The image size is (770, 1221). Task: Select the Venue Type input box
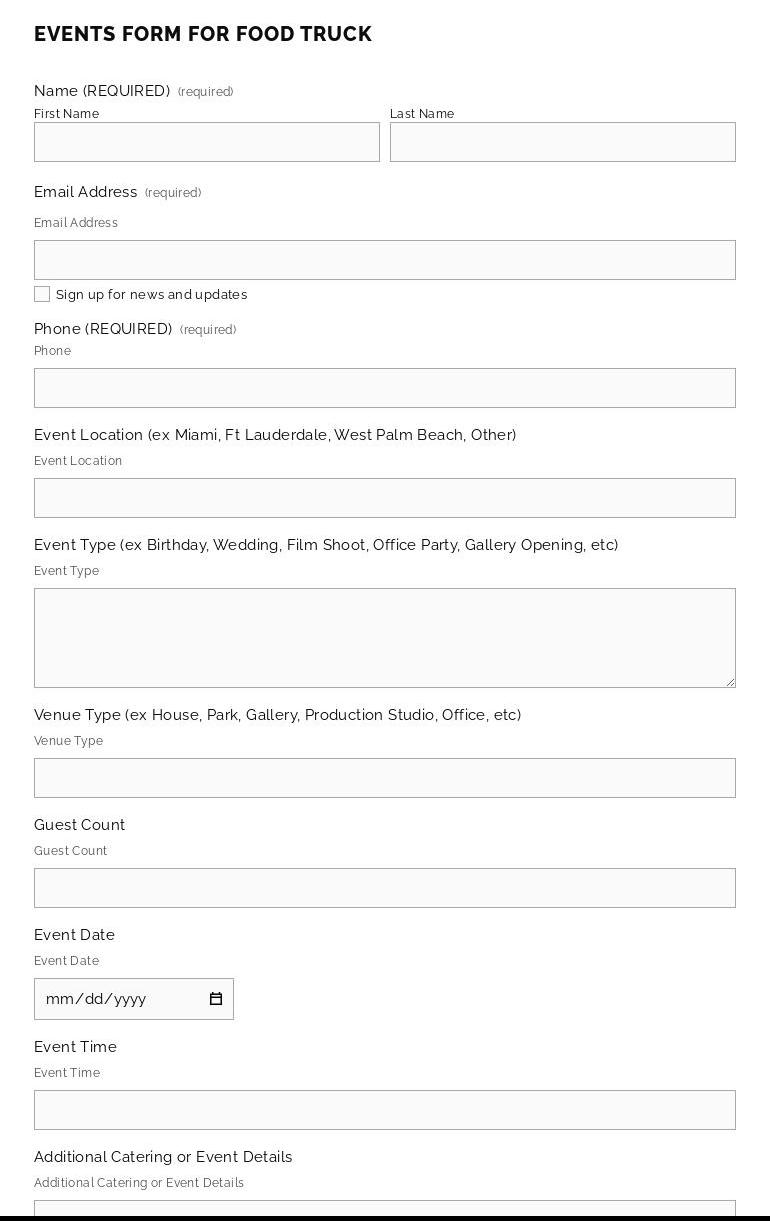[x=385, y=778]
